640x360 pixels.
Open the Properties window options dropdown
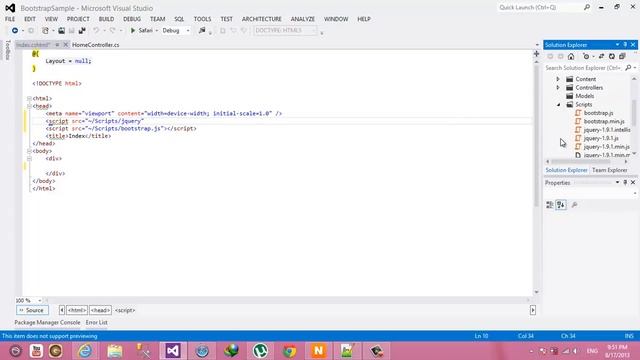coord(617,182)
